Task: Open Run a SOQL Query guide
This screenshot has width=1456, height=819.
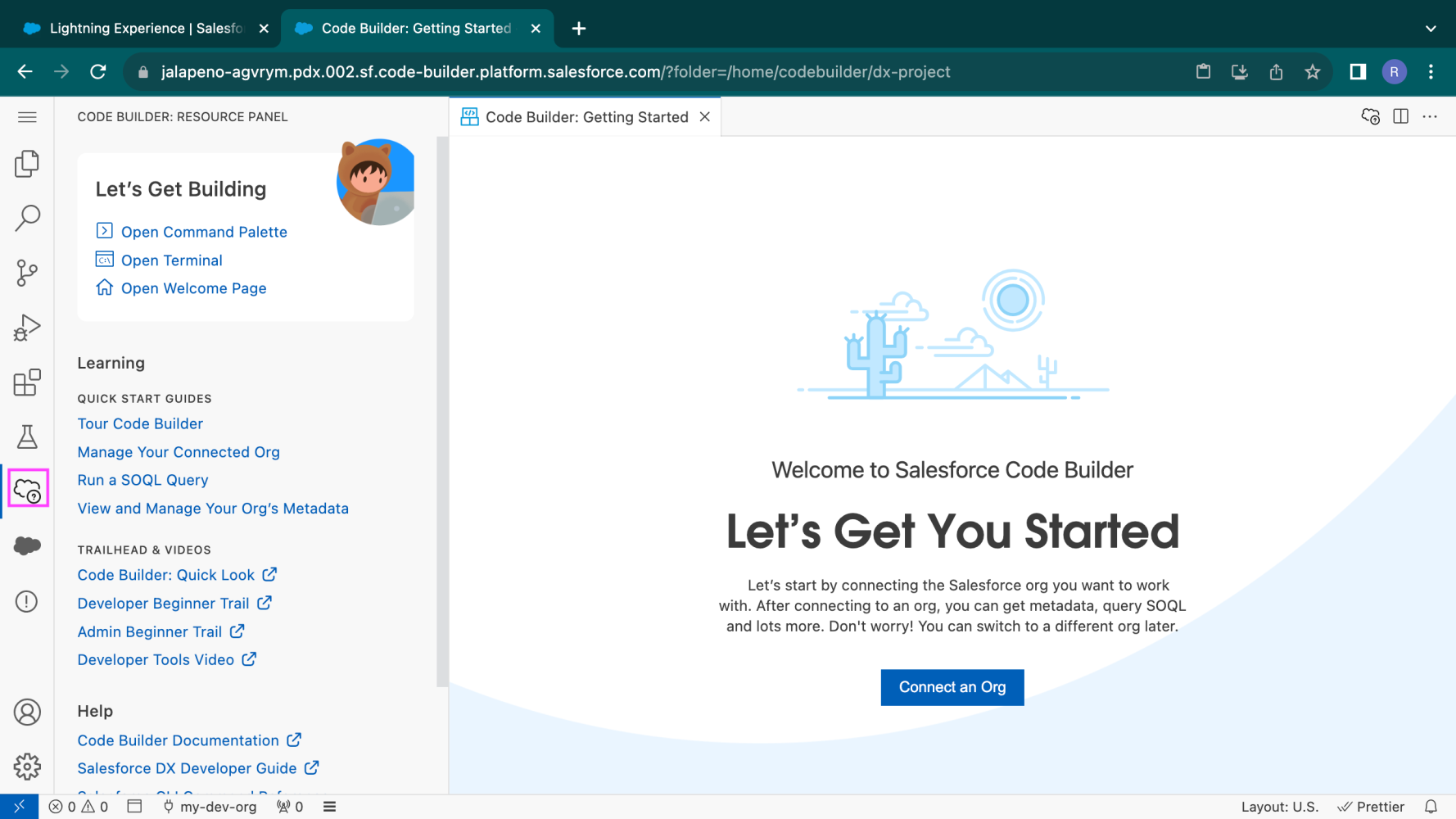Action: point(142,480)
